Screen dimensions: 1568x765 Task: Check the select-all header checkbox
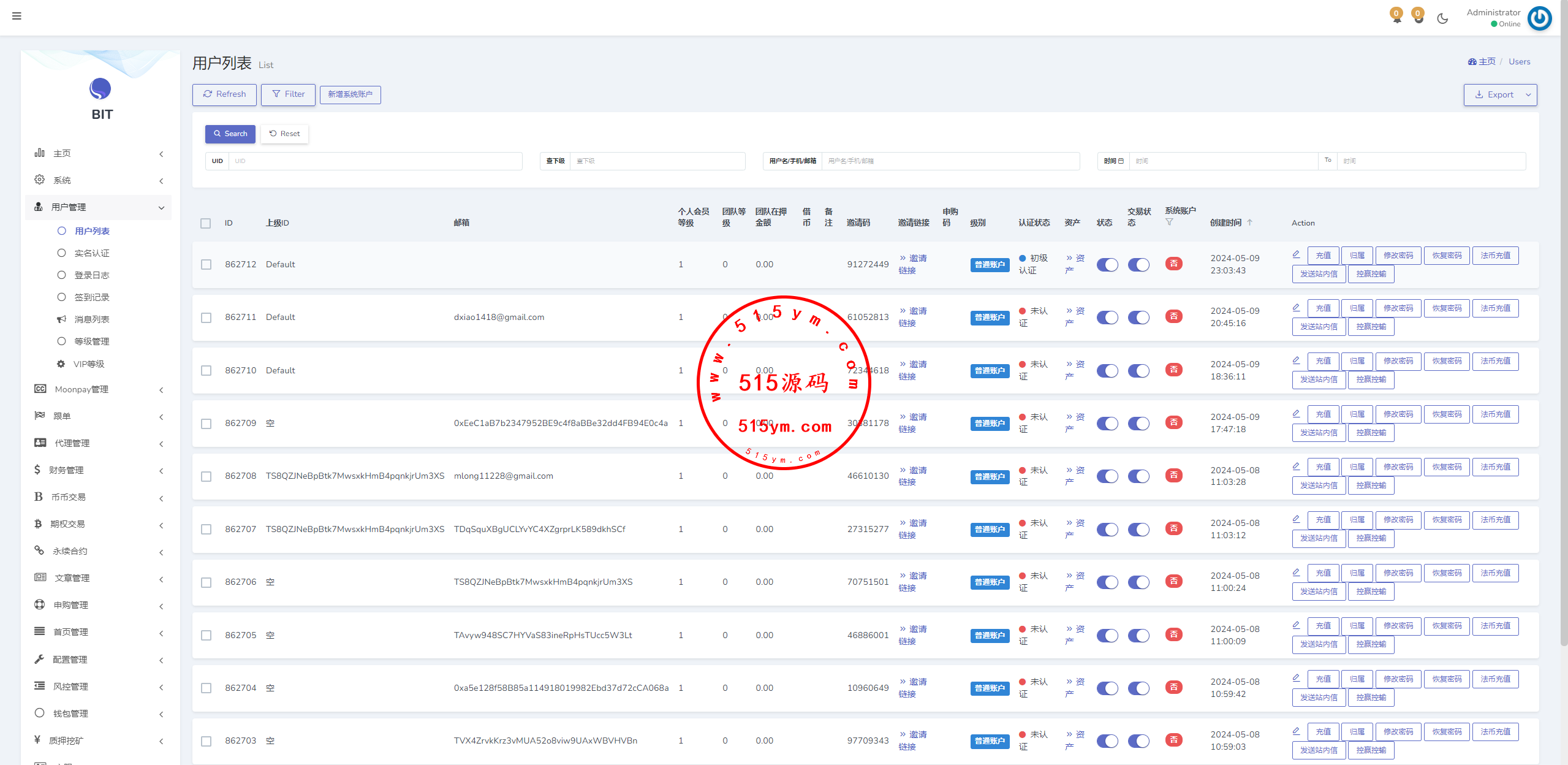[206, 223]
